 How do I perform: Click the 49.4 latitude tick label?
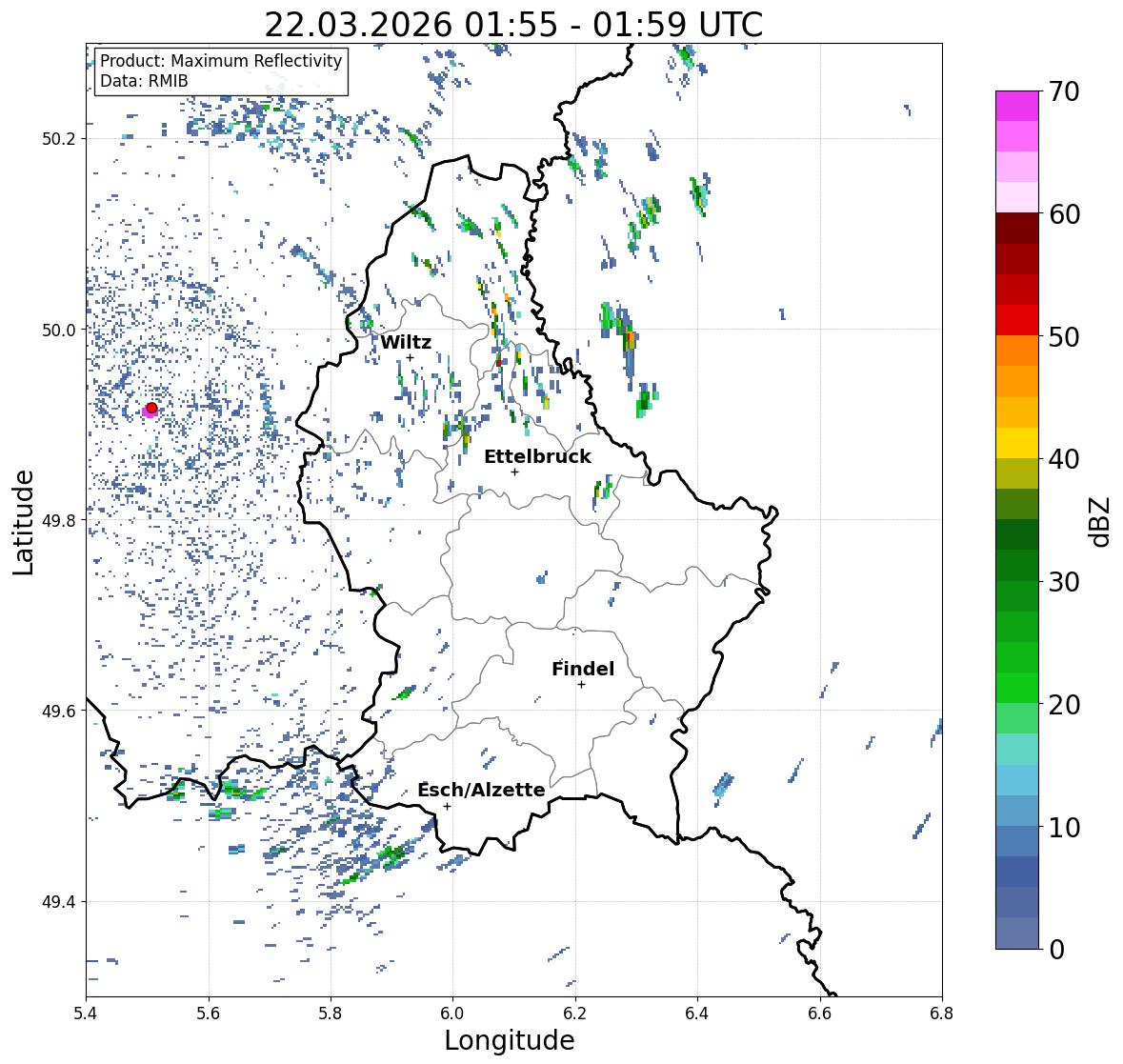58,902
